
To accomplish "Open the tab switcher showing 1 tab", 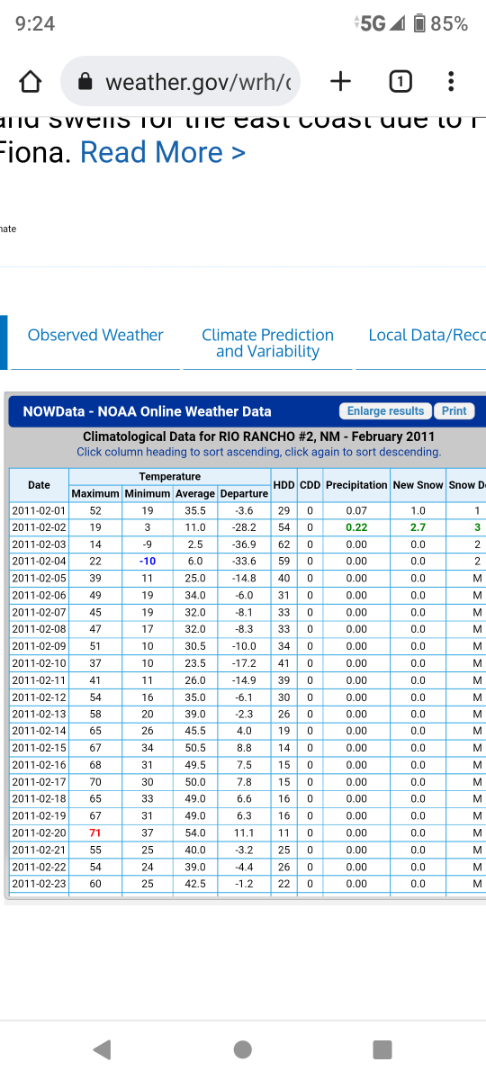I will click(401, 82).
